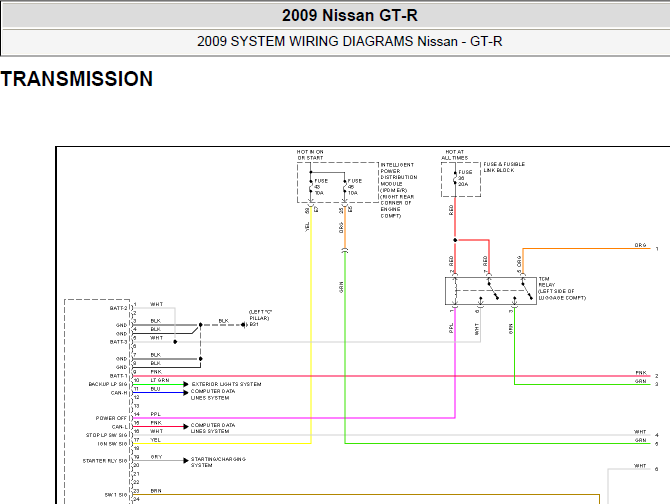Viewport: 670px width, 504px height.
Task: Click the arrowhead at the end of the BLU wire
Action: pyautogui.click(x=186, y=393)
